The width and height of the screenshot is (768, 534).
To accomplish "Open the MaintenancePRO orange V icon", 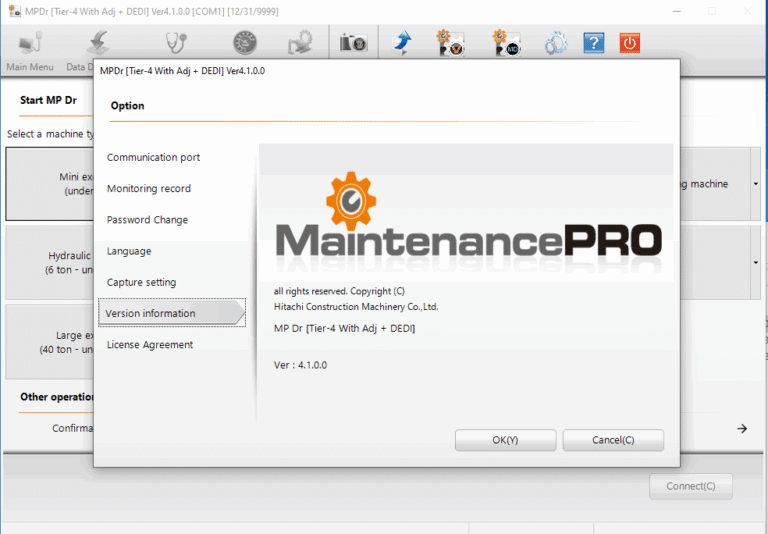I will pos(450,43).
